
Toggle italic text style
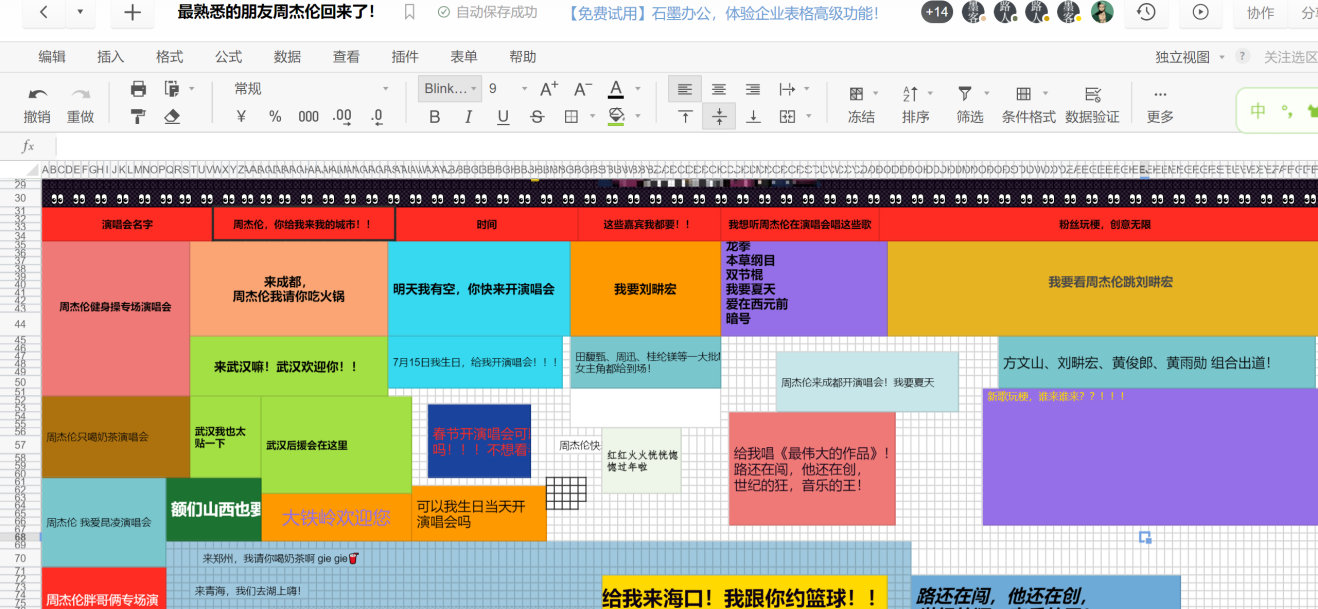click(x=468, y=116)
